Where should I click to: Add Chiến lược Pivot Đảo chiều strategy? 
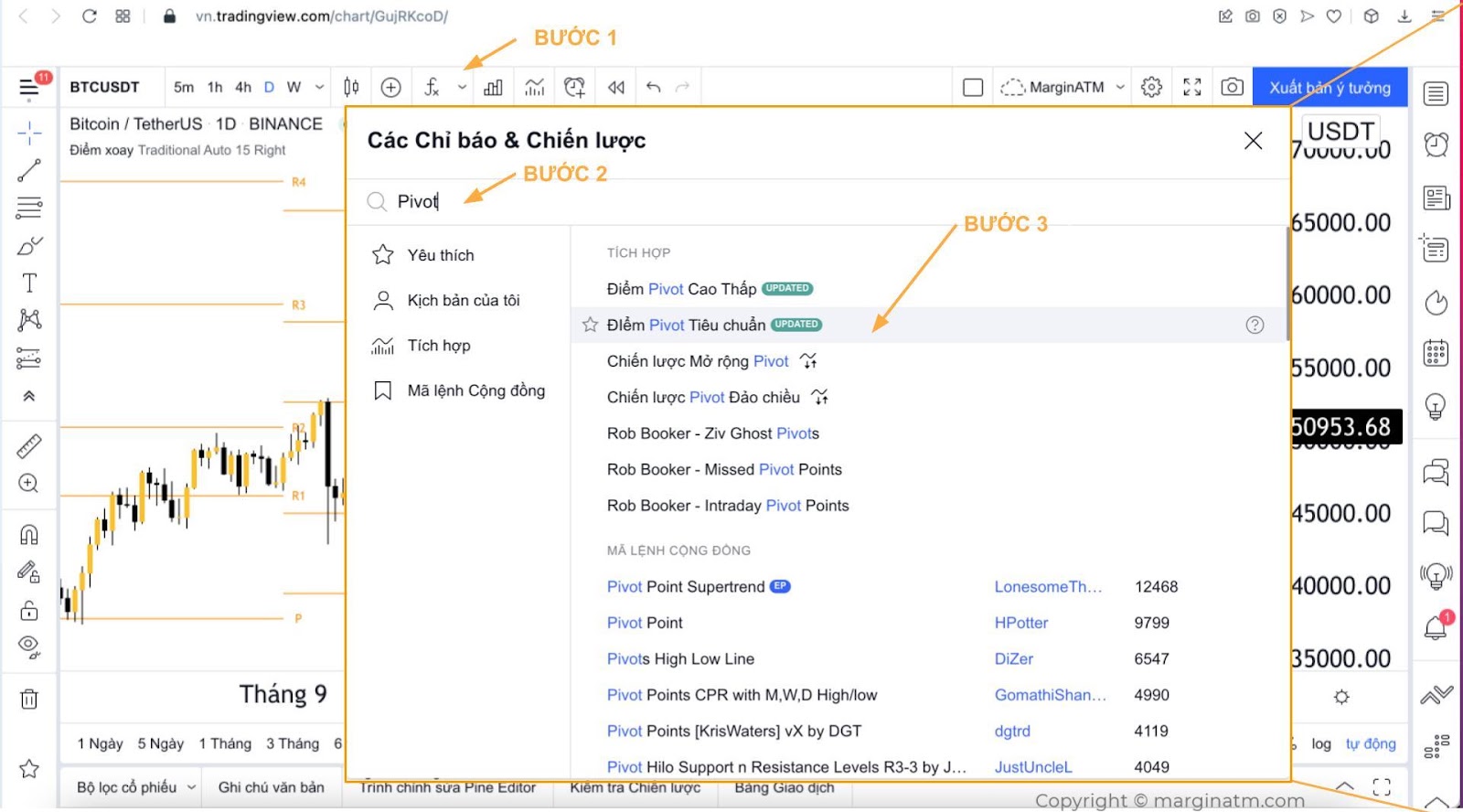pos(703,397)
